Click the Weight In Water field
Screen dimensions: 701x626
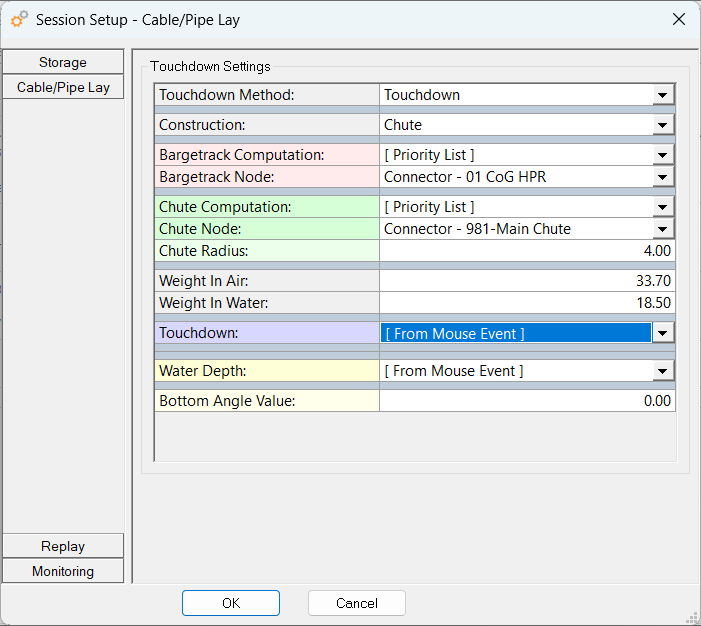[527, 303]
